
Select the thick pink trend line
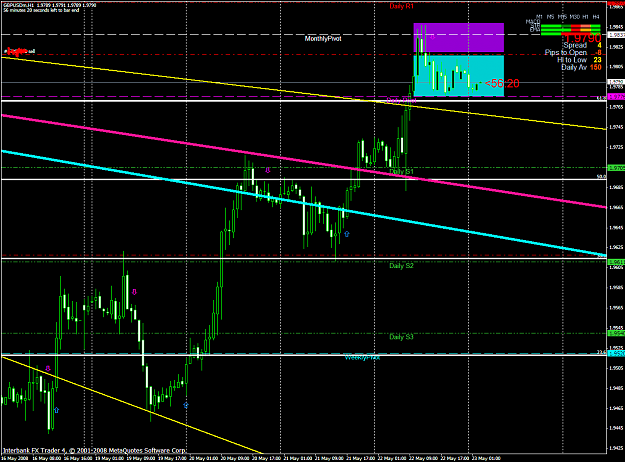click(304, 161)
